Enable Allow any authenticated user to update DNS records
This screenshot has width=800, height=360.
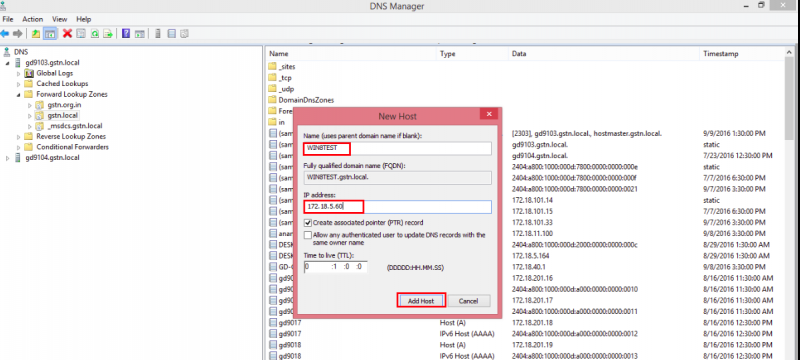[308, 235]
